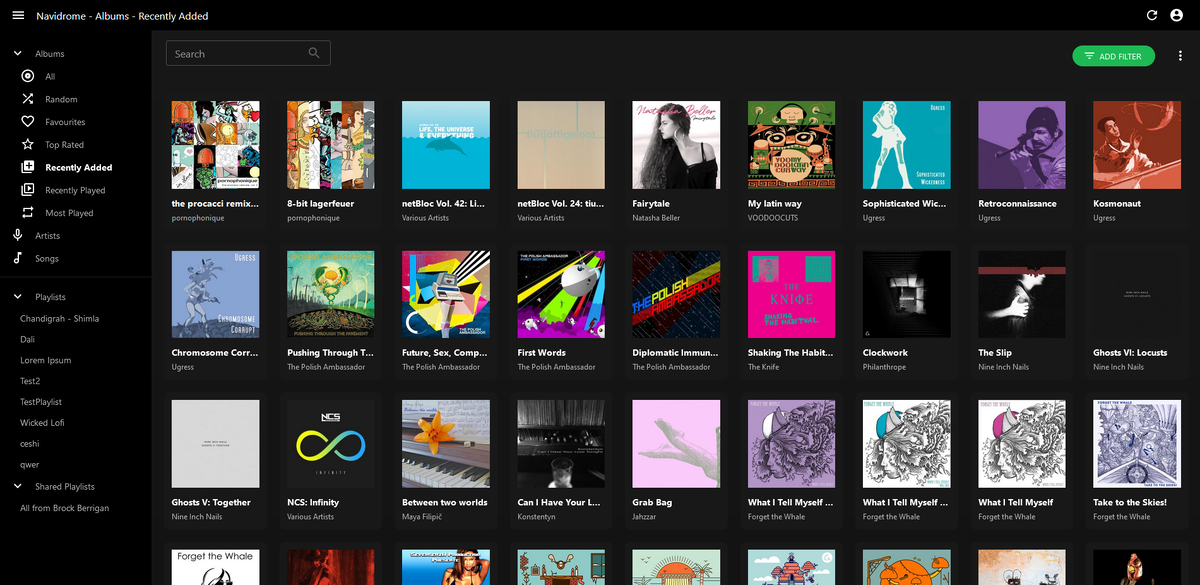Screen dimensions: 1200x585
Task: Open the Fairytale album cover
Action: pyautogui.click(x=676, y=145)
